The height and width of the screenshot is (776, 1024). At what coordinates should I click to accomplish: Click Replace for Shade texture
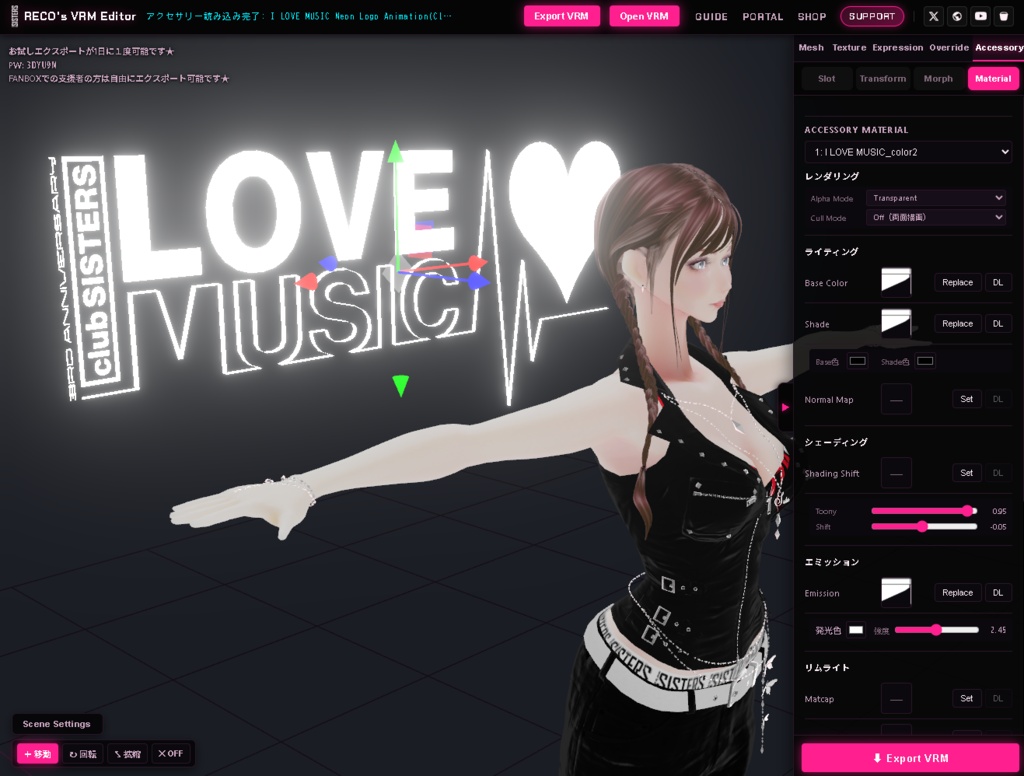click(x=957, y=323)
